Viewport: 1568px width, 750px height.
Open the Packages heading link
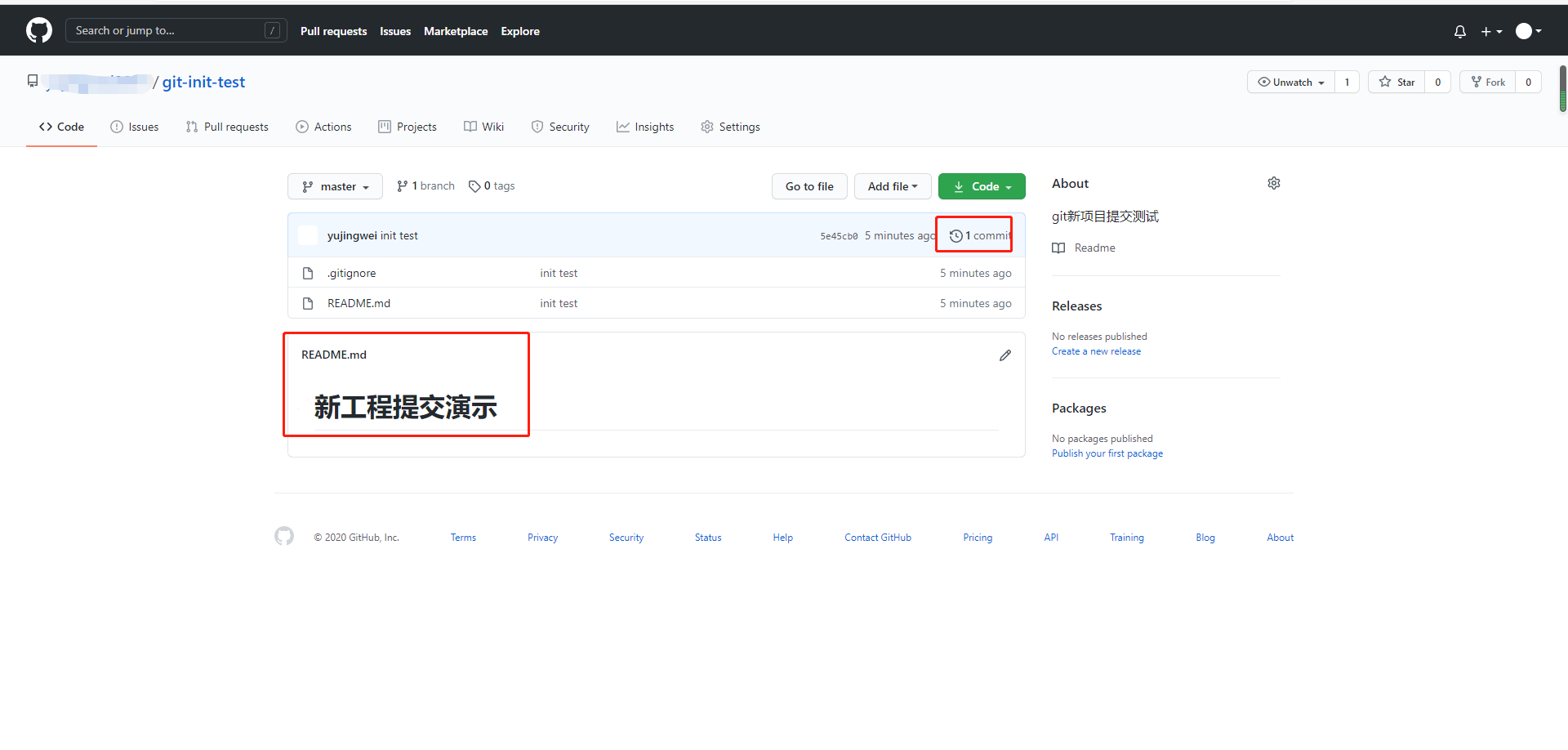[x=1079, y=408]
